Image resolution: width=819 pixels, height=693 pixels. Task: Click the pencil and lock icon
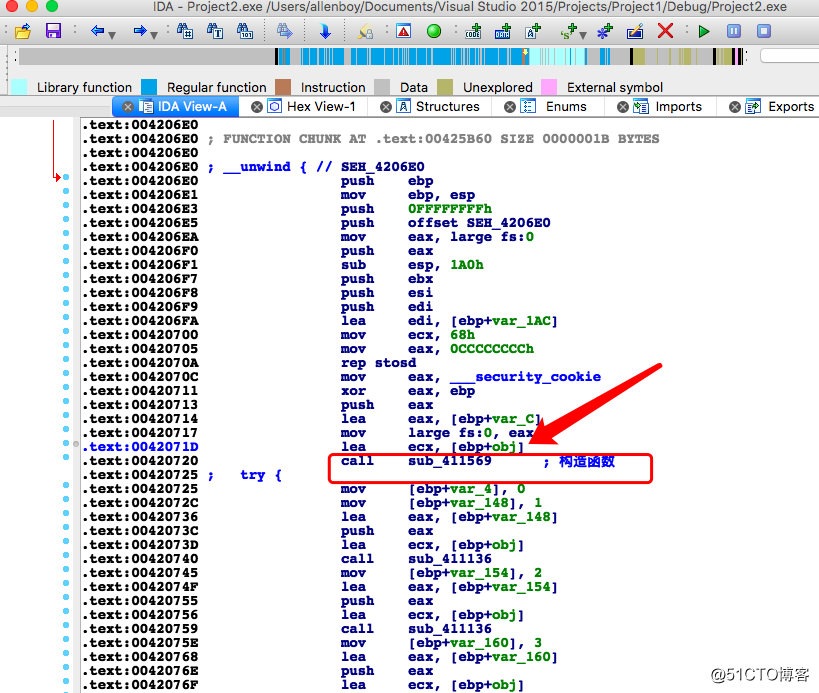pos(365,32)
